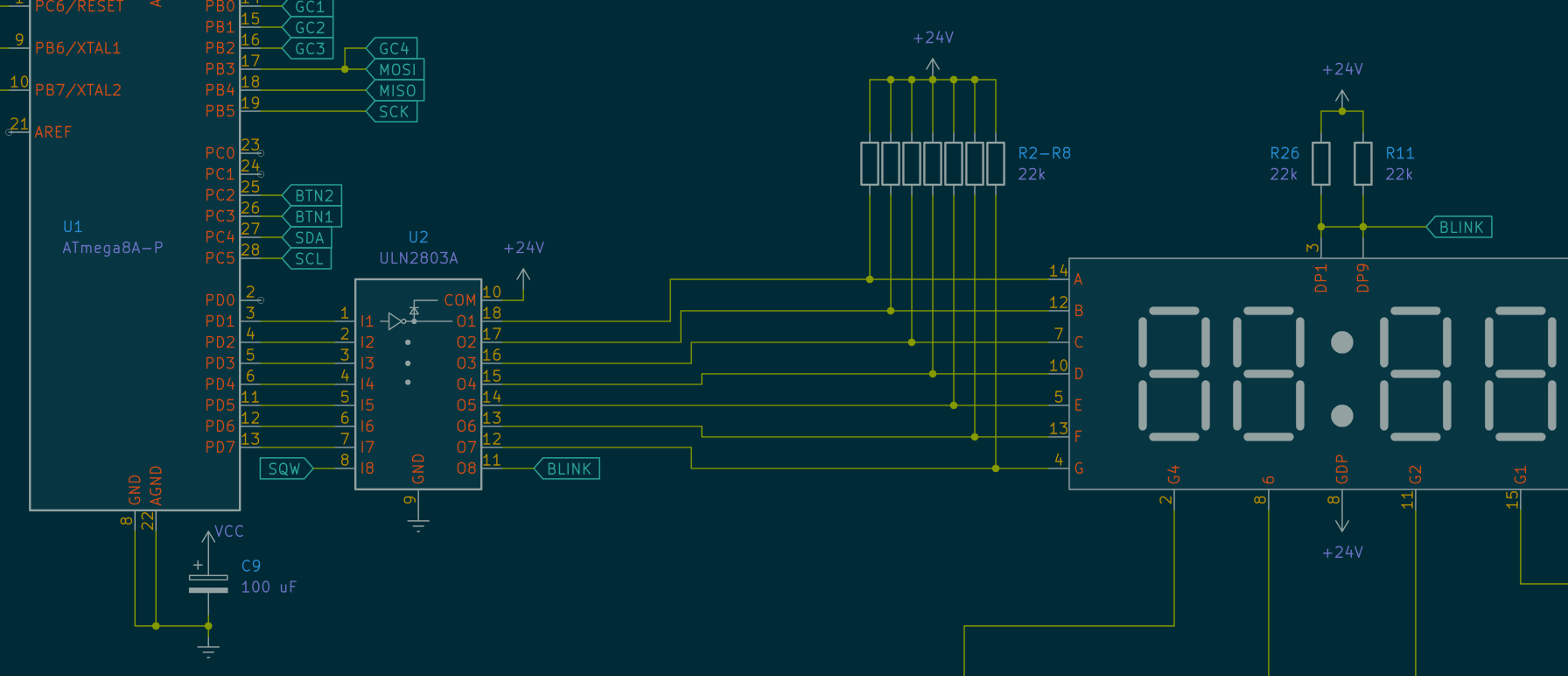Select the GC2 net label
Image resolution: width=1568 pixels, height=676 pixels.
pos(307,27)
